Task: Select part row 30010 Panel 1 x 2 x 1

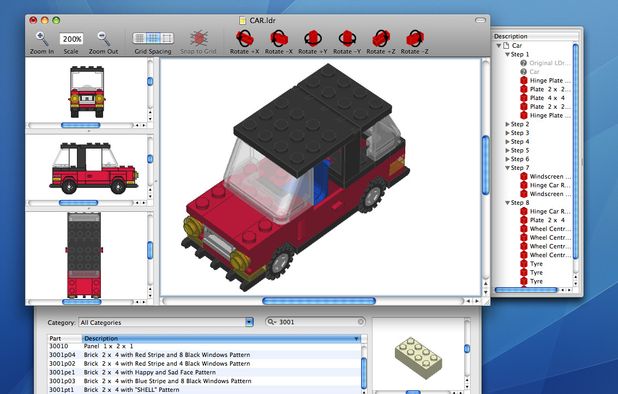Action: [x=204, y=346]
